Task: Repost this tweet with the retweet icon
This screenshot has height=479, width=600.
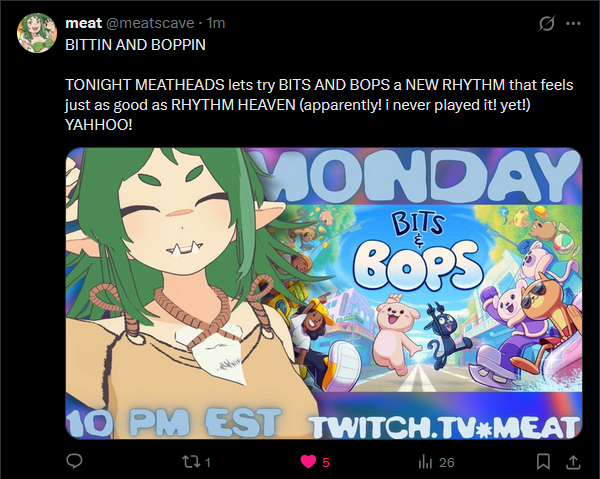Action: pyautogui.click(x=191, y=462)
